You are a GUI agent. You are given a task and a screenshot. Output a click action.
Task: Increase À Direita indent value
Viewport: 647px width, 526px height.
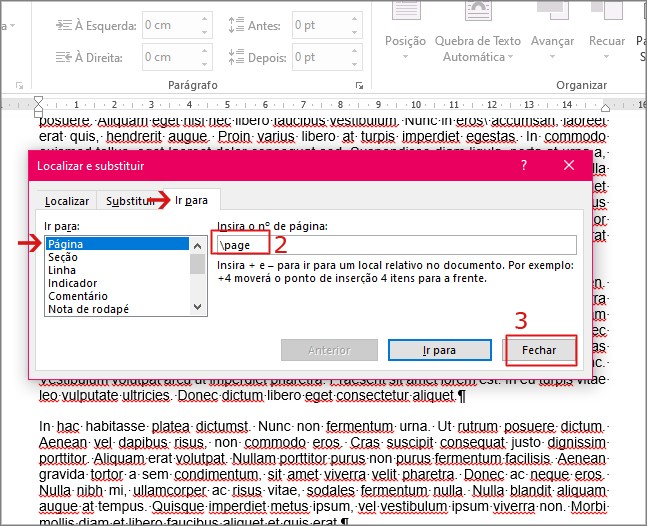pyautogui.click(x=205, y=51)
